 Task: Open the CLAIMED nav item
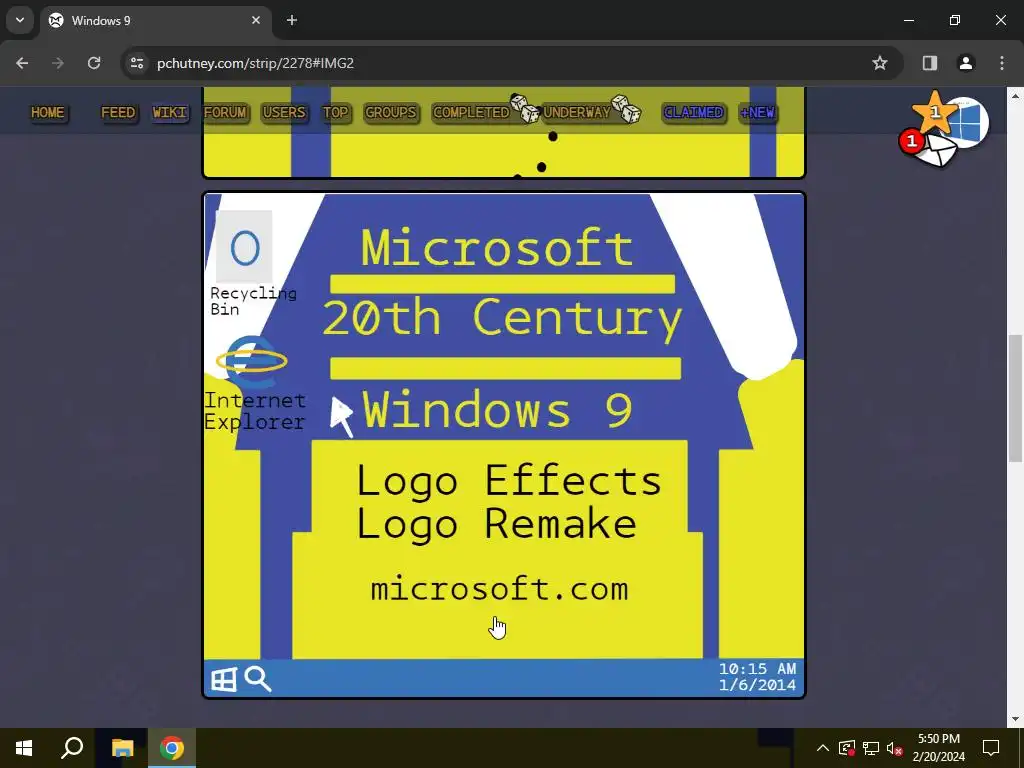pyautogui.click(x=694, y=112)
